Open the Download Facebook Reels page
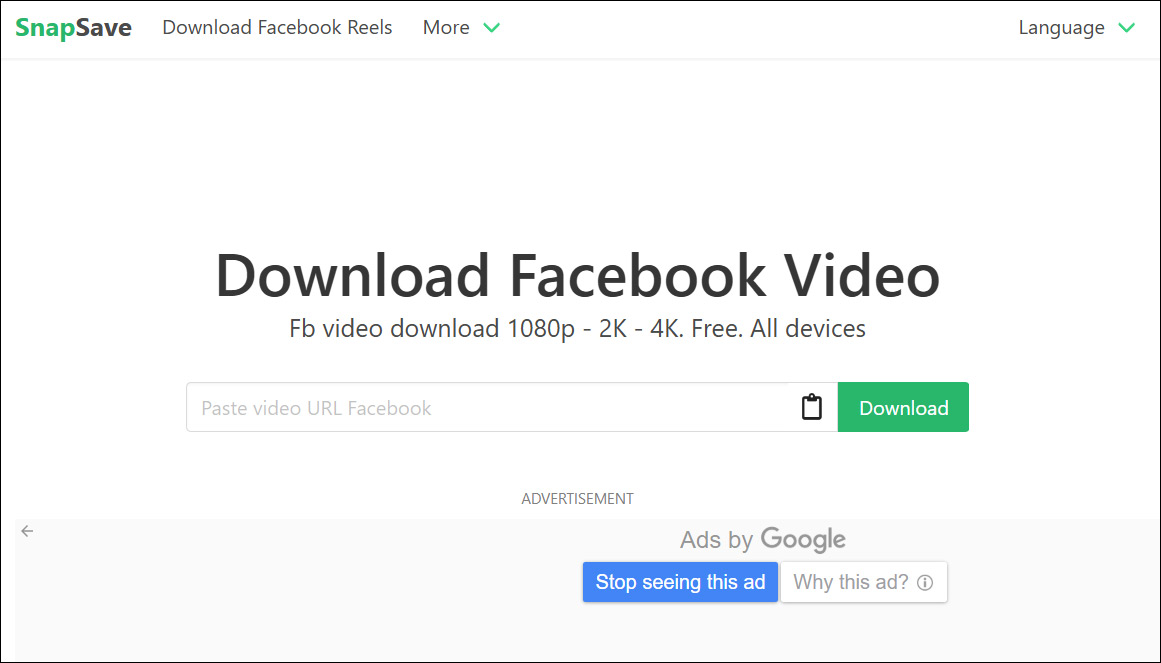This screenshot has height=663, width=1161. click(x=277, y=27)
